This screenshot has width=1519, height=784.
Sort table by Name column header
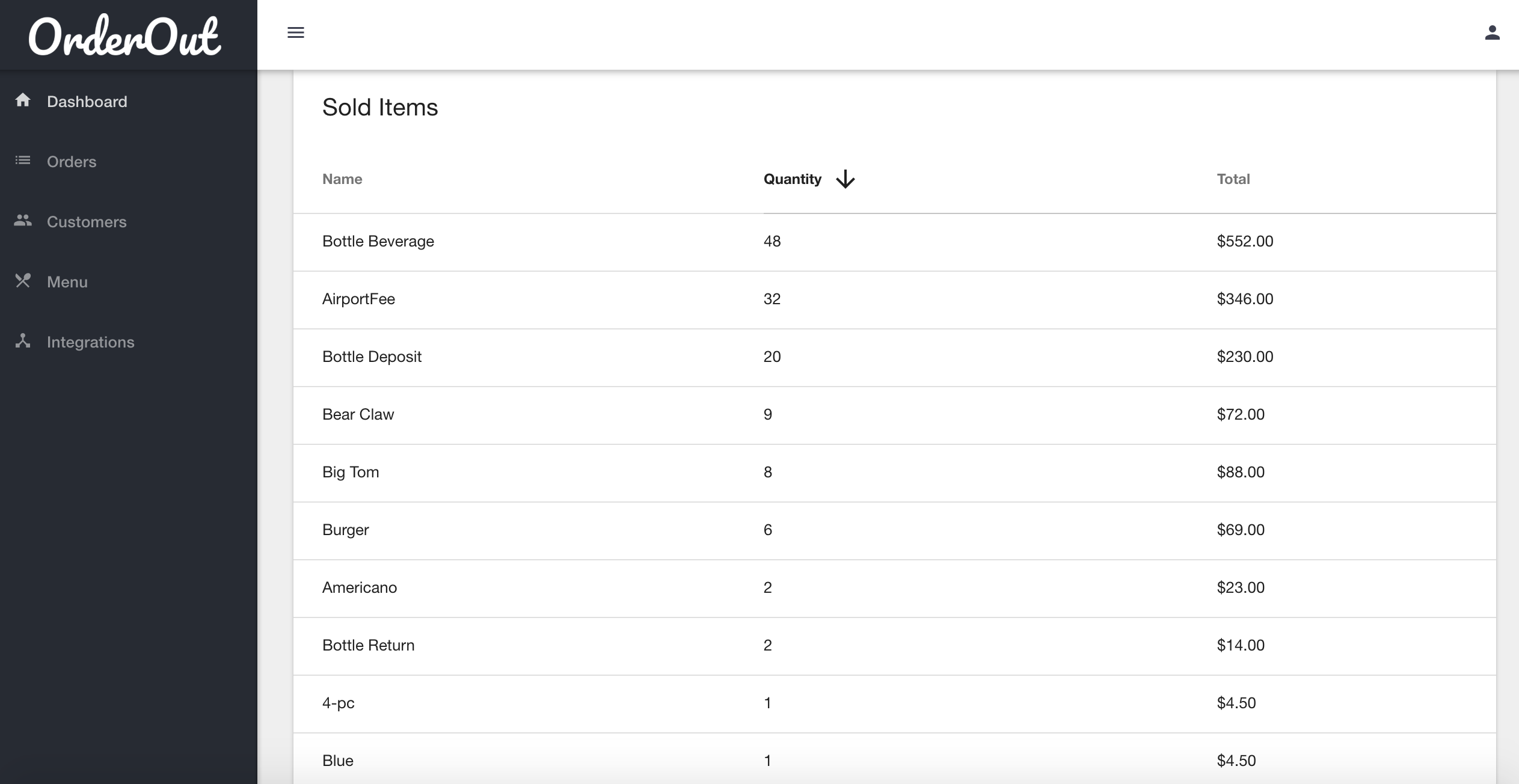point(342,179)
